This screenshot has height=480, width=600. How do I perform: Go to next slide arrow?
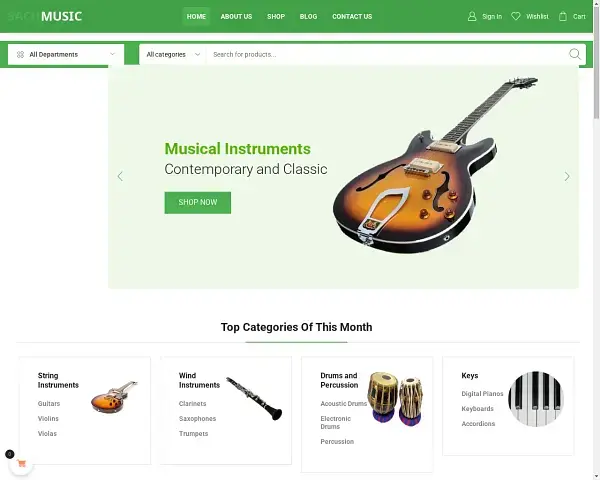click(567, 176)
